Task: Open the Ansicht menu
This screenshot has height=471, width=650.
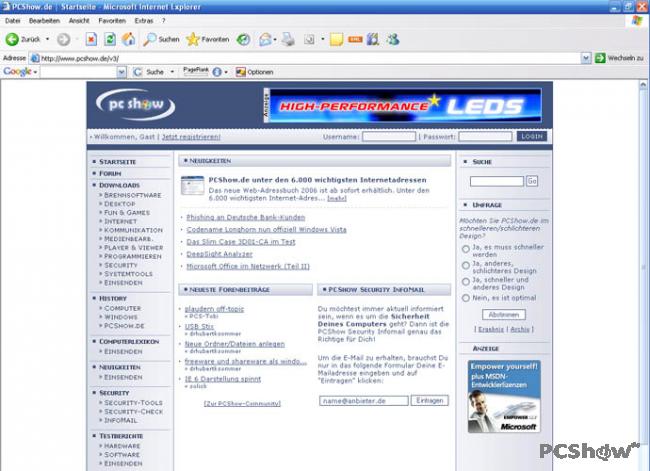Action: click(79, 21)
